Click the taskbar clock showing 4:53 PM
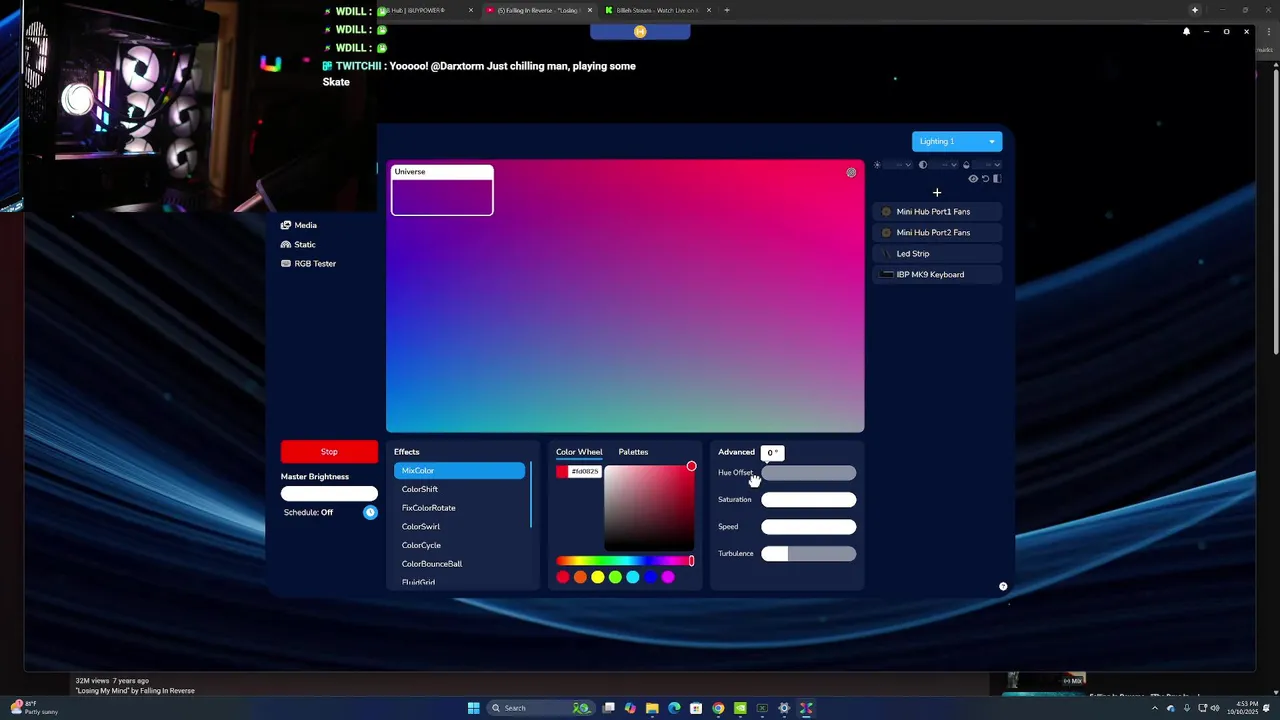 coord(1247,708)
